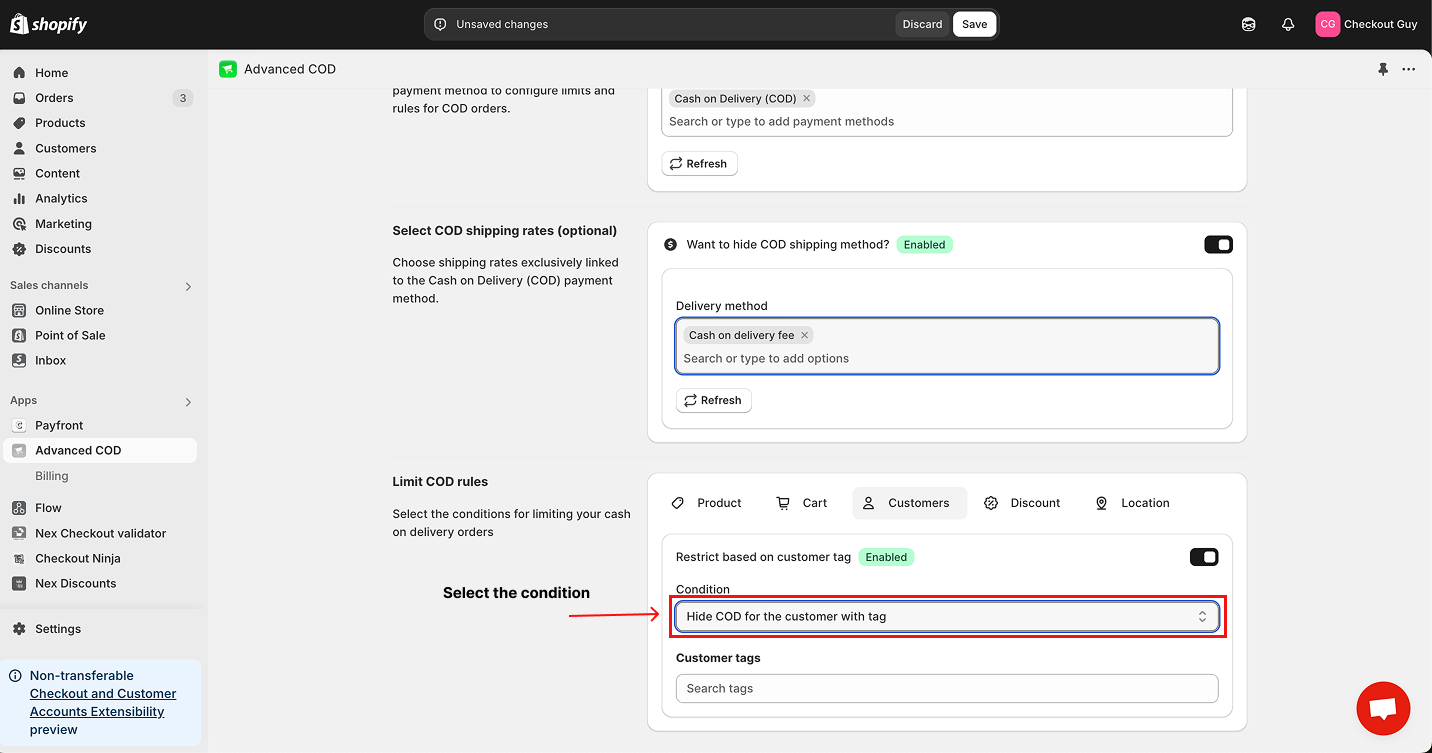
Task: Click the Shopify logo
Action: coord(49,24)
